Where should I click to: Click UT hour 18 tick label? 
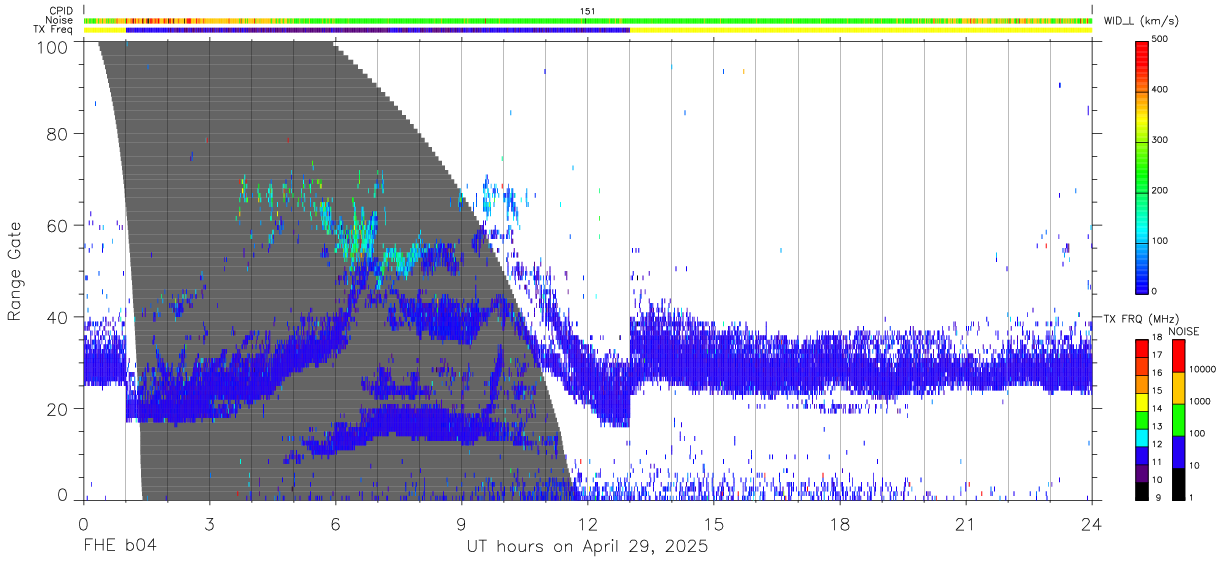[840, 524]
